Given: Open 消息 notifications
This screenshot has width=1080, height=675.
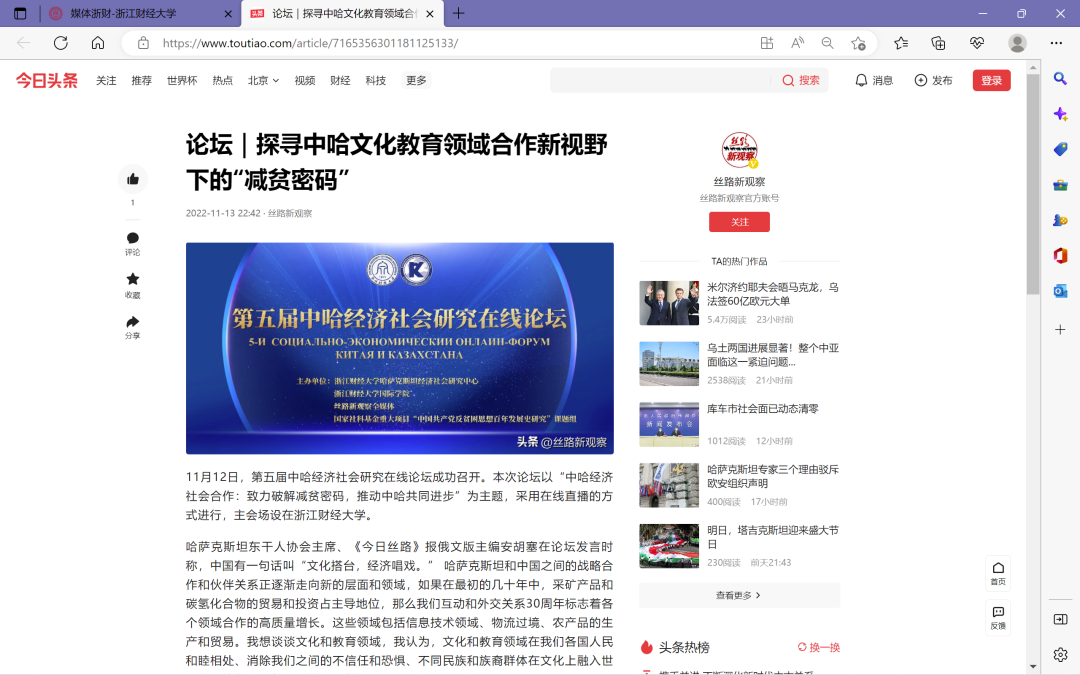Looking at the screenshot, I should pyautogui.click(x=874, y=81).
